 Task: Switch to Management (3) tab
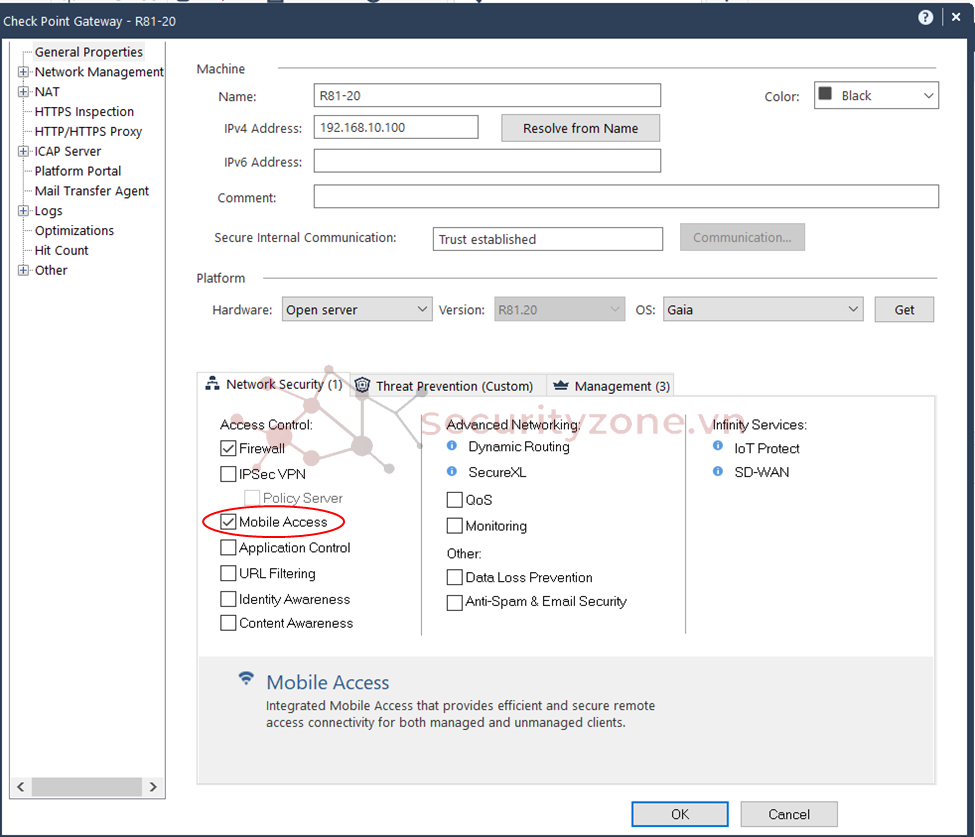pos(611,386)
